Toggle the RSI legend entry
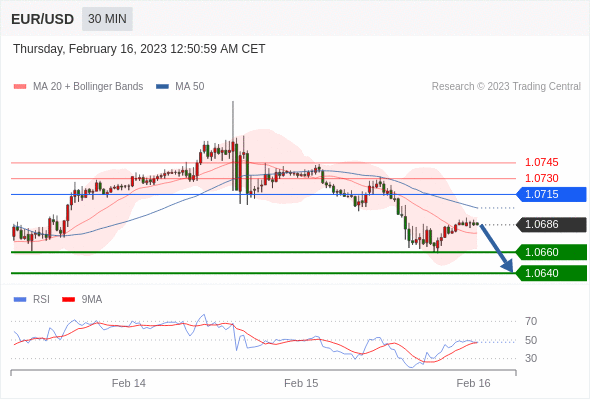 tap(41, 300)
